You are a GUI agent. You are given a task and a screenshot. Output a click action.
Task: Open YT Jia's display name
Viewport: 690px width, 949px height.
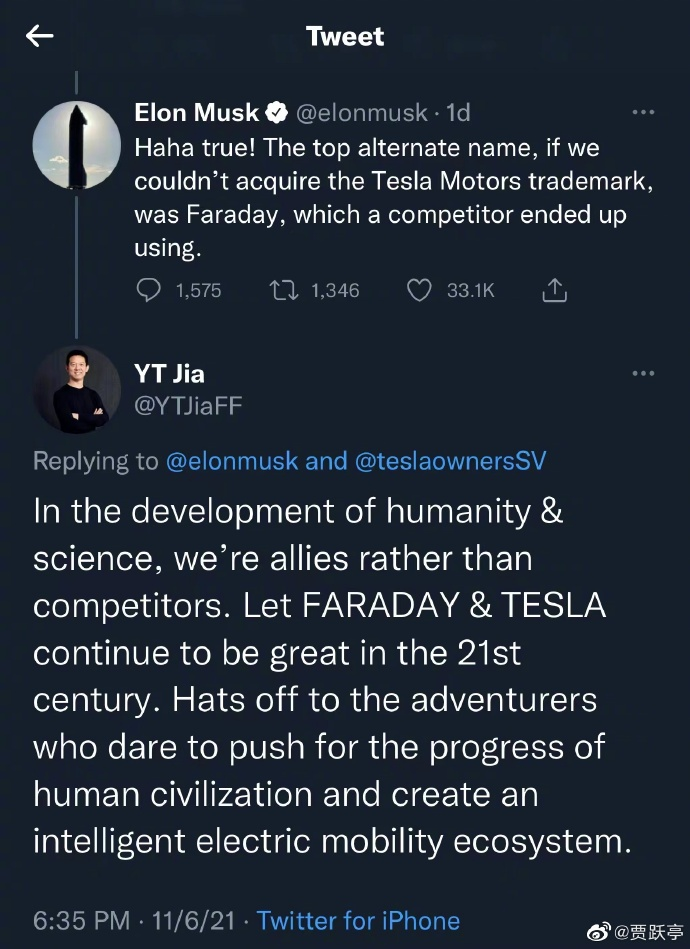pyautogui.click(x=169, y=374)
